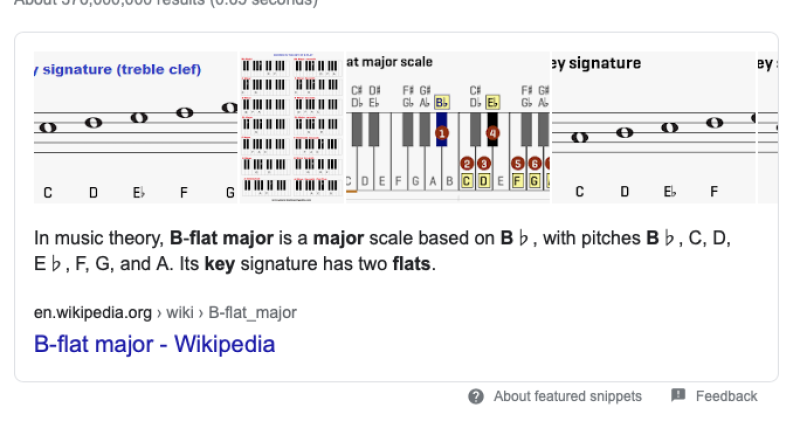This screenshot has width=800, height=421.
Task: Click the Feedback flag icon
Action: tap(678, 396)
